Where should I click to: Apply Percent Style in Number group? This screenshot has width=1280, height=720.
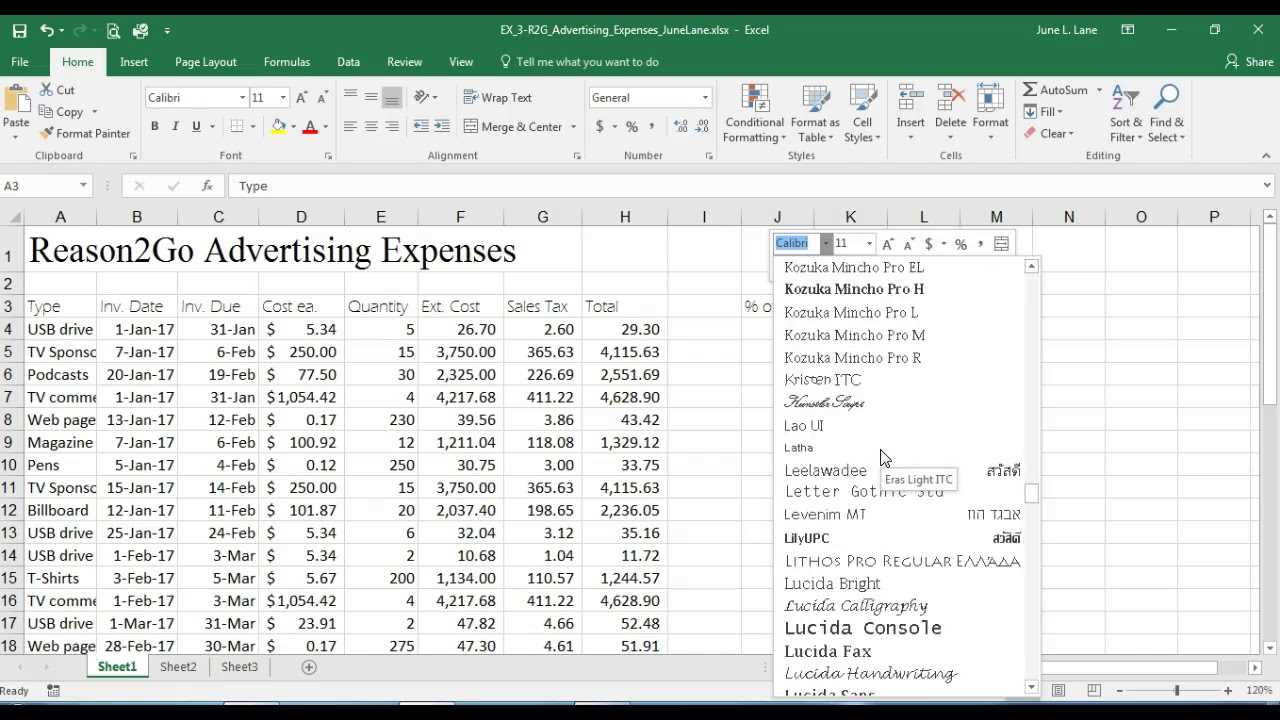tap(632, 127)
